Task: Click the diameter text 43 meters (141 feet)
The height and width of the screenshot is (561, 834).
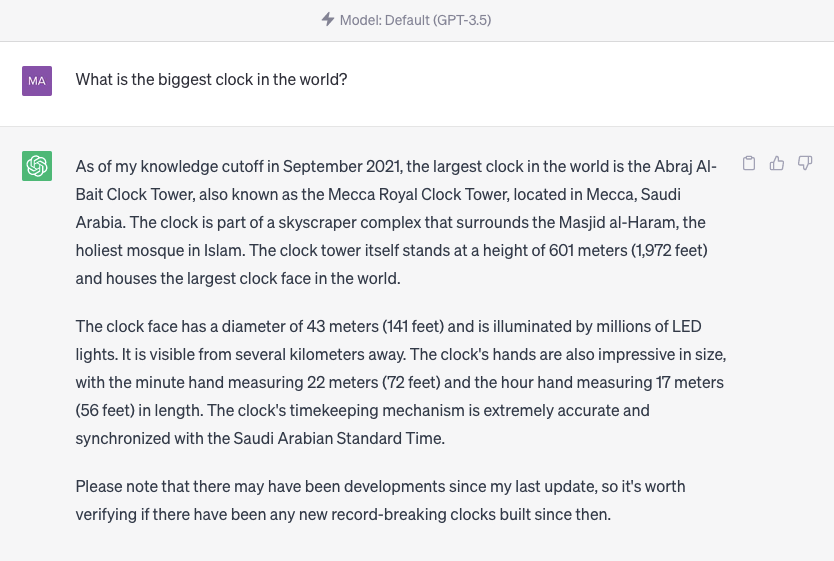Action: 375,326
